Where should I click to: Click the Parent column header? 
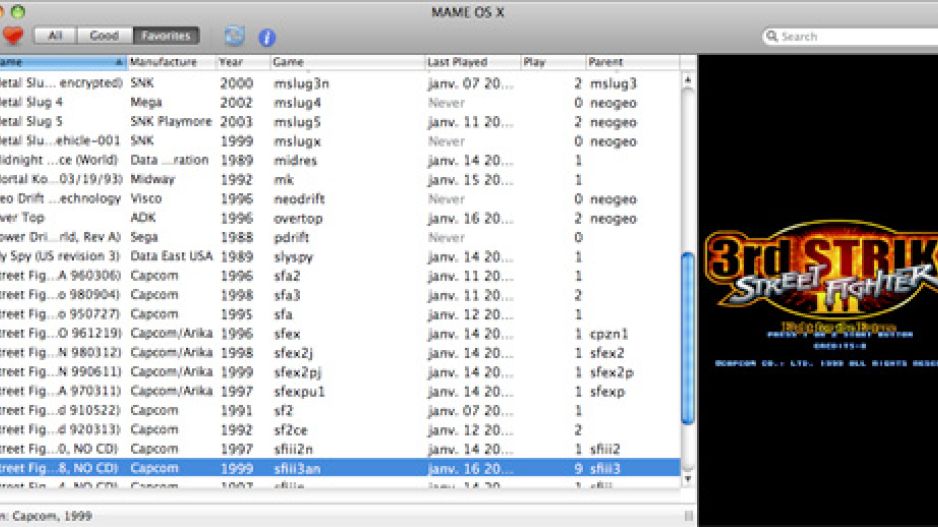click(630, 62)
